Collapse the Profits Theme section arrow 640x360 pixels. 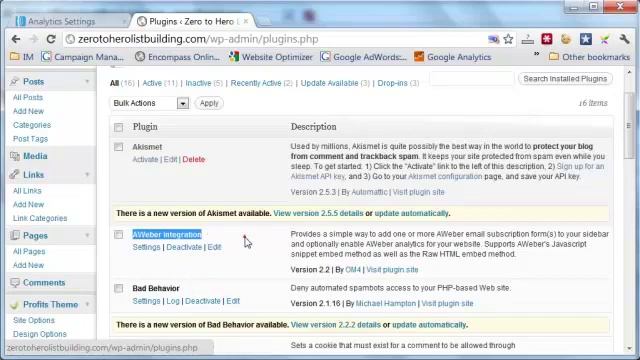pos(87,304)
